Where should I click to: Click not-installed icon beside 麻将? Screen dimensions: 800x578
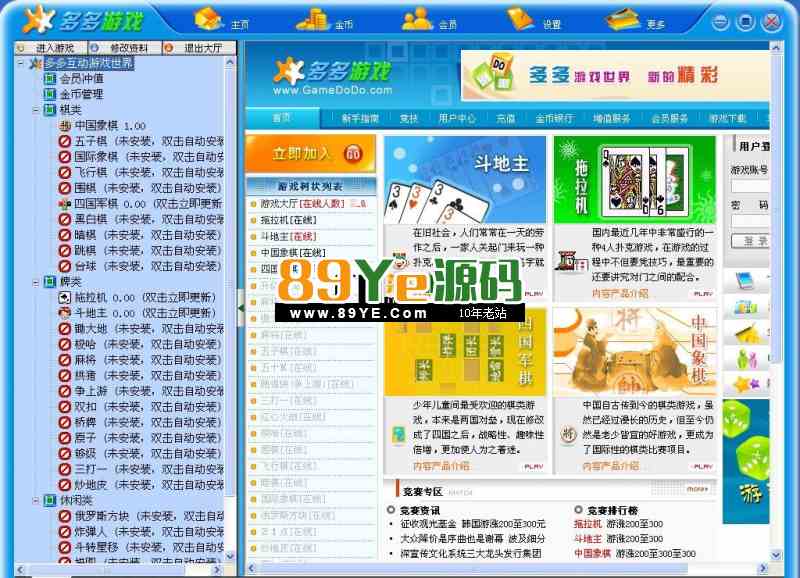coord(65,360)
